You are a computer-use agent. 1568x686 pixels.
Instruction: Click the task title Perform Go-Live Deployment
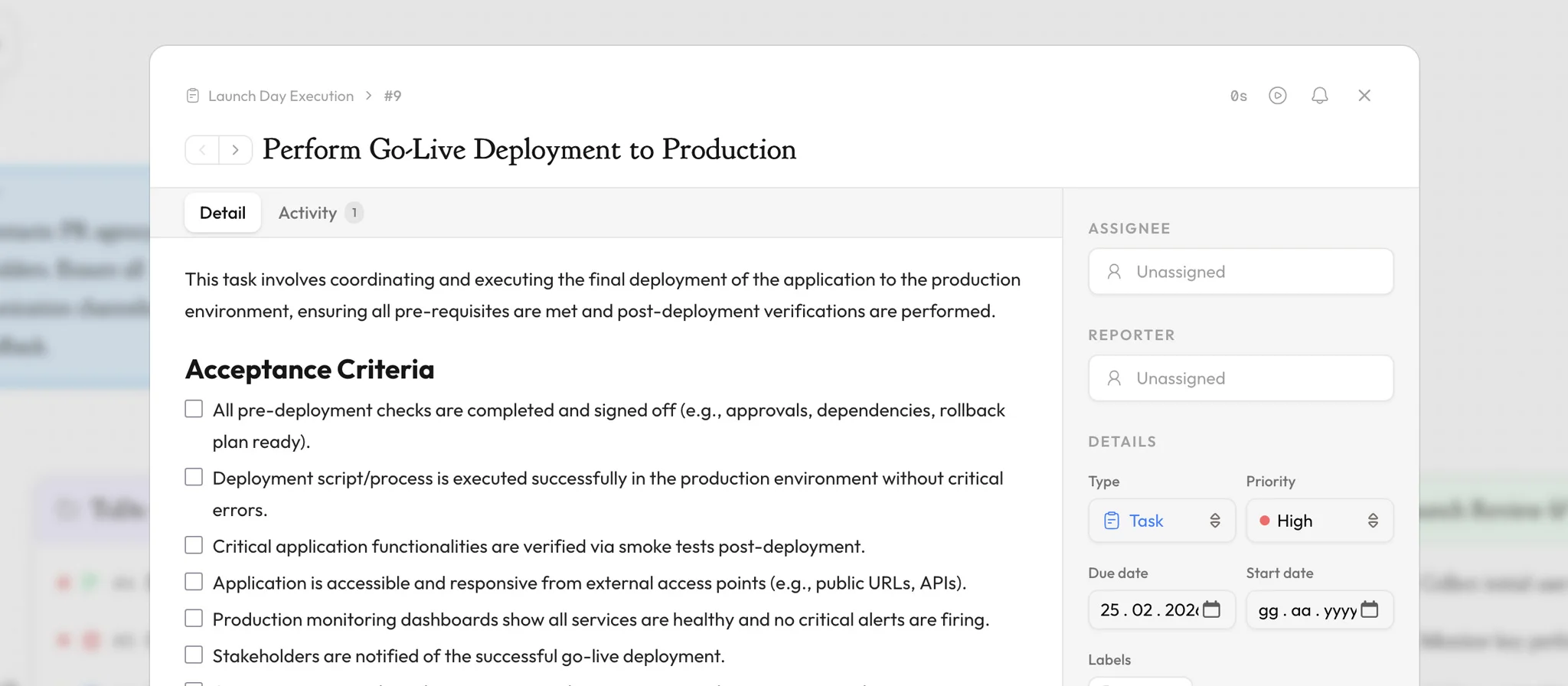(x=530, y=150)
